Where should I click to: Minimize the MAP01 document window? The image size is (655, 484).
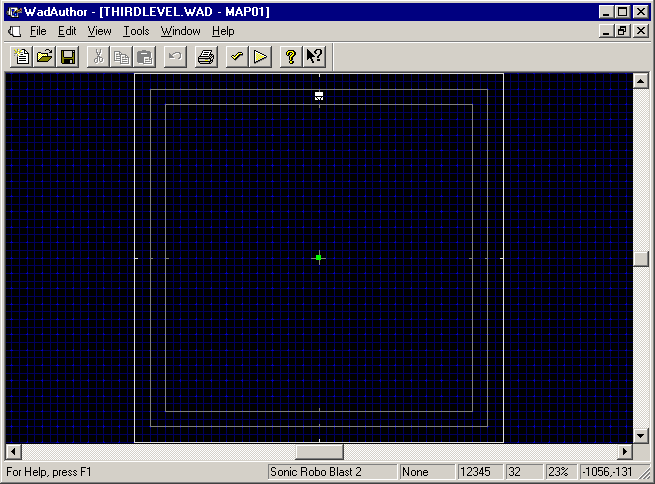coord(606,31)
